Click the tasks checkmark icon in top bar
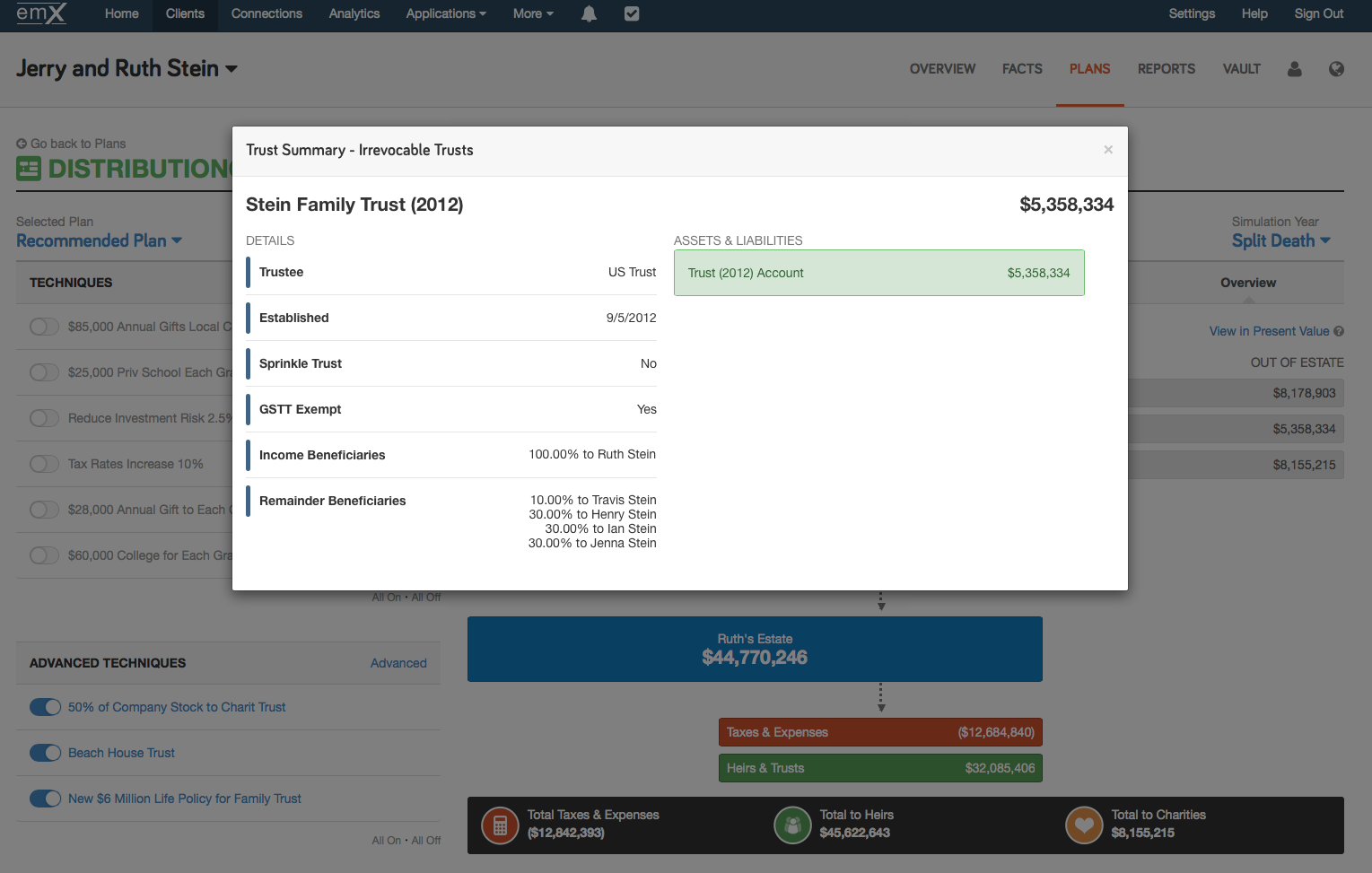Screen dimensions: 1372x873 click(x=632, y=13)
